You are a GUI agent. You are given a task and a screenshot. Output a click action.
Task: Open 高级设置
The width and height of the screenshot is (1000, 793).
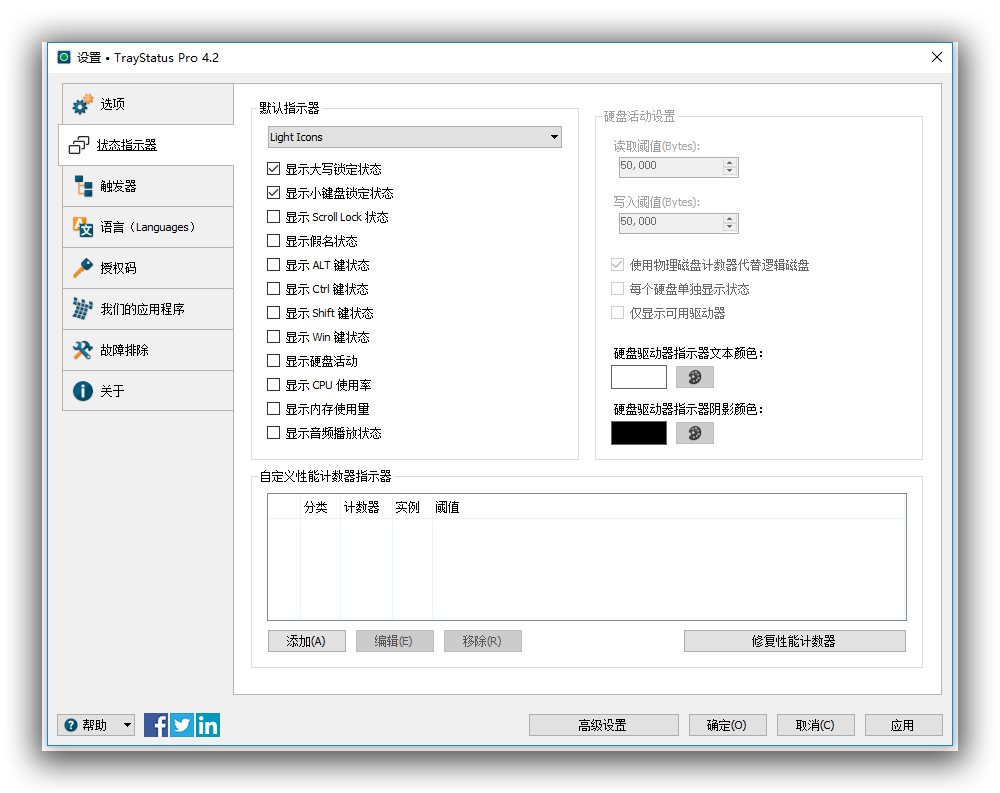pos(603,725)
